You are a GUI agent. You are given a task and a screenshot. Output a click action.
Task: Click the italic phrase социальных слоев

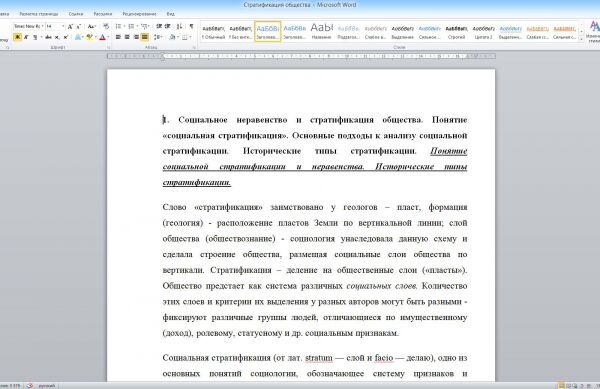[382, 286]
